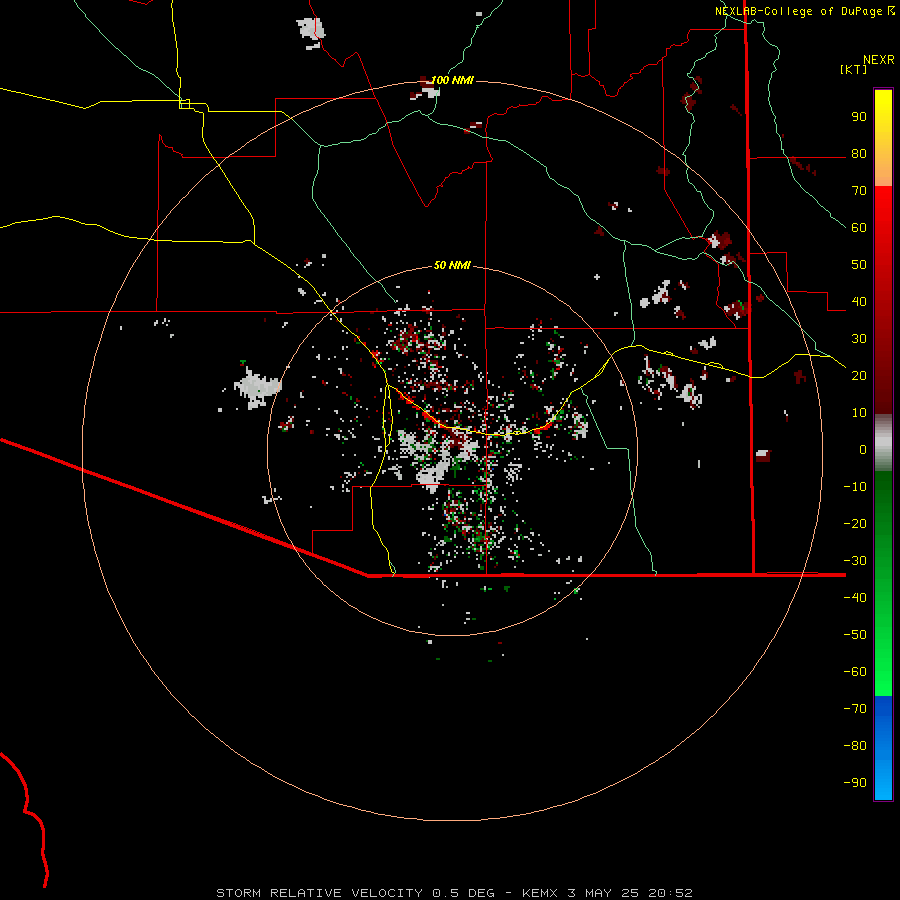This screenshot has width=900, height=900.
Task: Click the 70 value on the velocity scale
Action: coord(859,191)
